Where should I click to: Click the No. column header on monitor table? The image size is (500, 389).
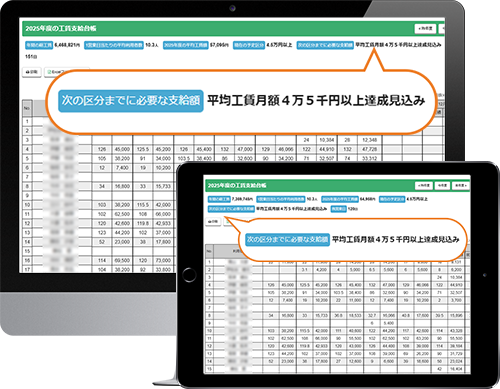point(27,108)
